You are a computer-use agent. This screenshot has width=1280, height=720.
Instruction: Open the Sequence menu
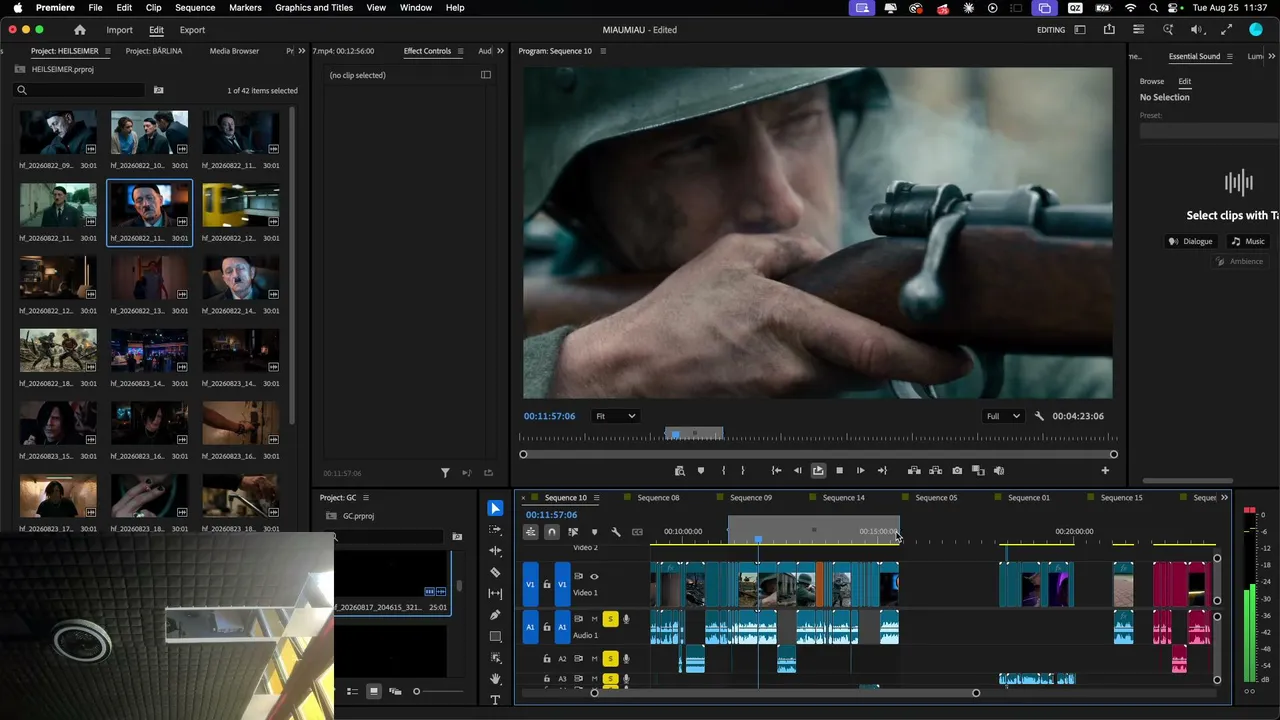click(x=195, y=8)
